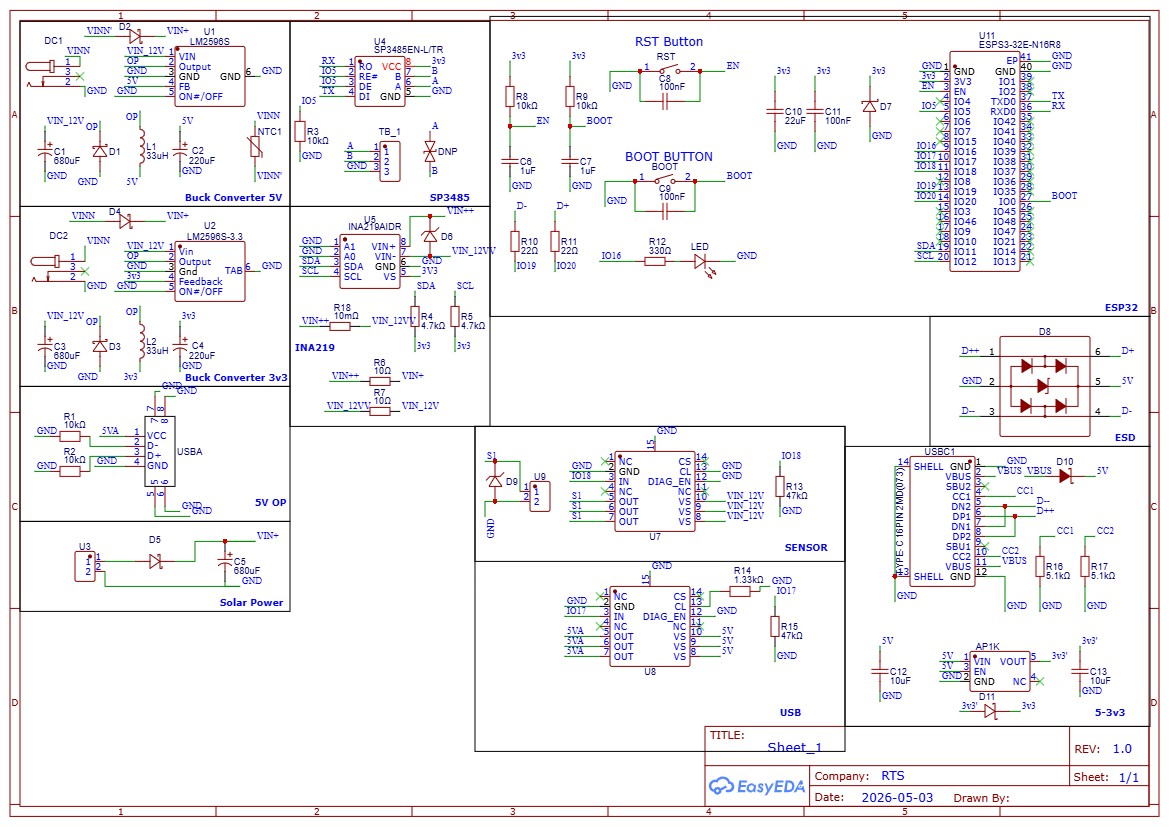Click the D7 diode symbol
The image size is (1169, 827).
click(869, 107)
